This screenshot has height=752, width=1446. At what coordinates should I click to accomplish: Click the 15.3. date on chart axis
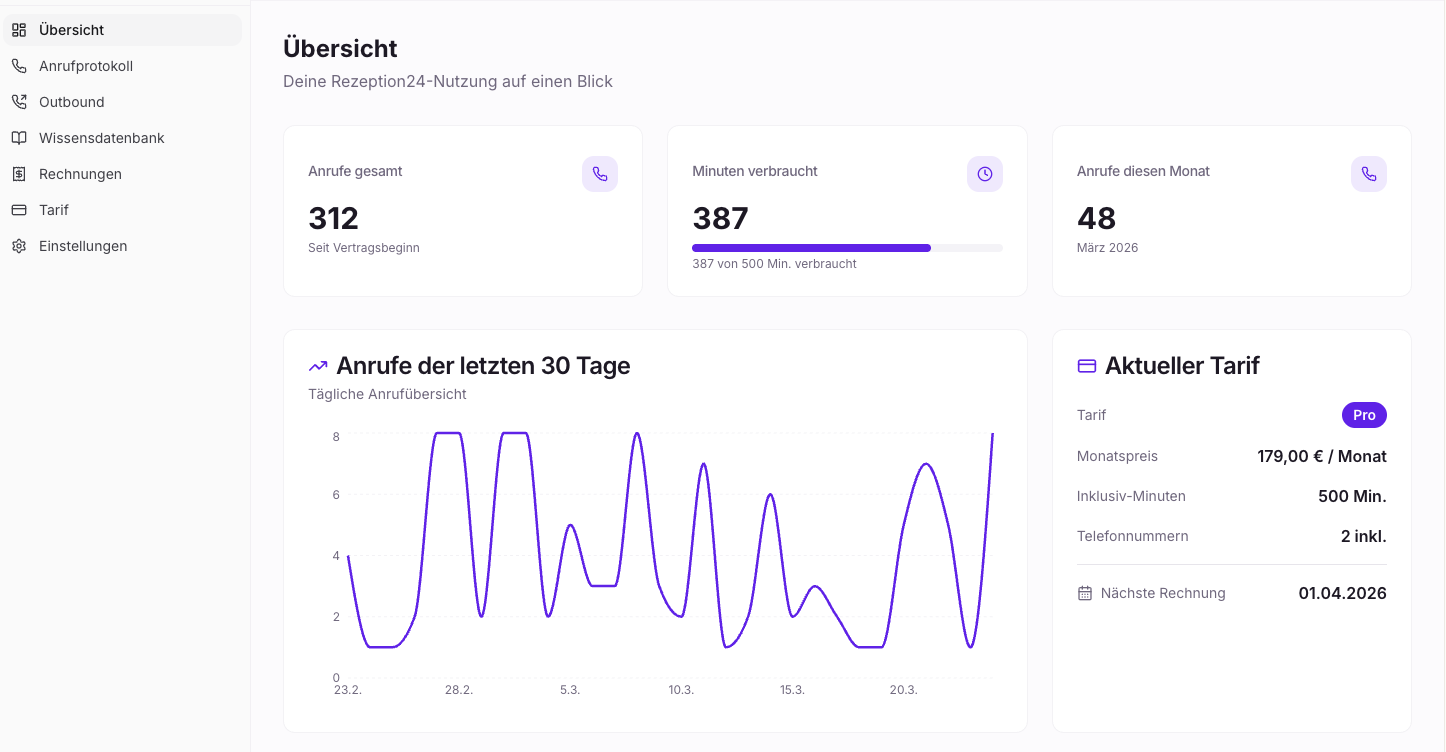(x=792, y=691)
